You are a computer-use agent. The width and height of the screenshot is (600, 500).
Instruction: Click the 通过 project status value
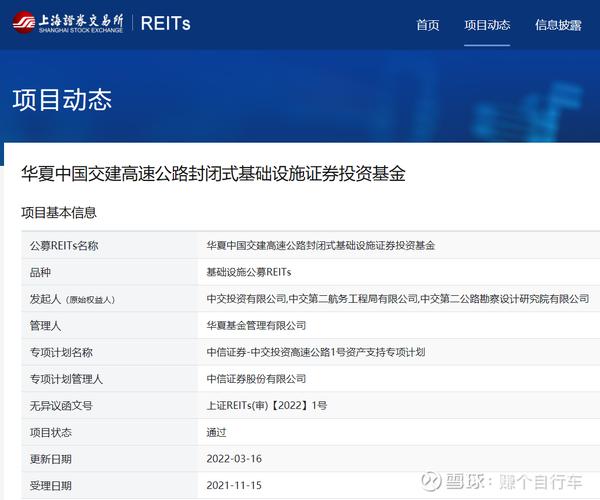[x=216, y=433]
